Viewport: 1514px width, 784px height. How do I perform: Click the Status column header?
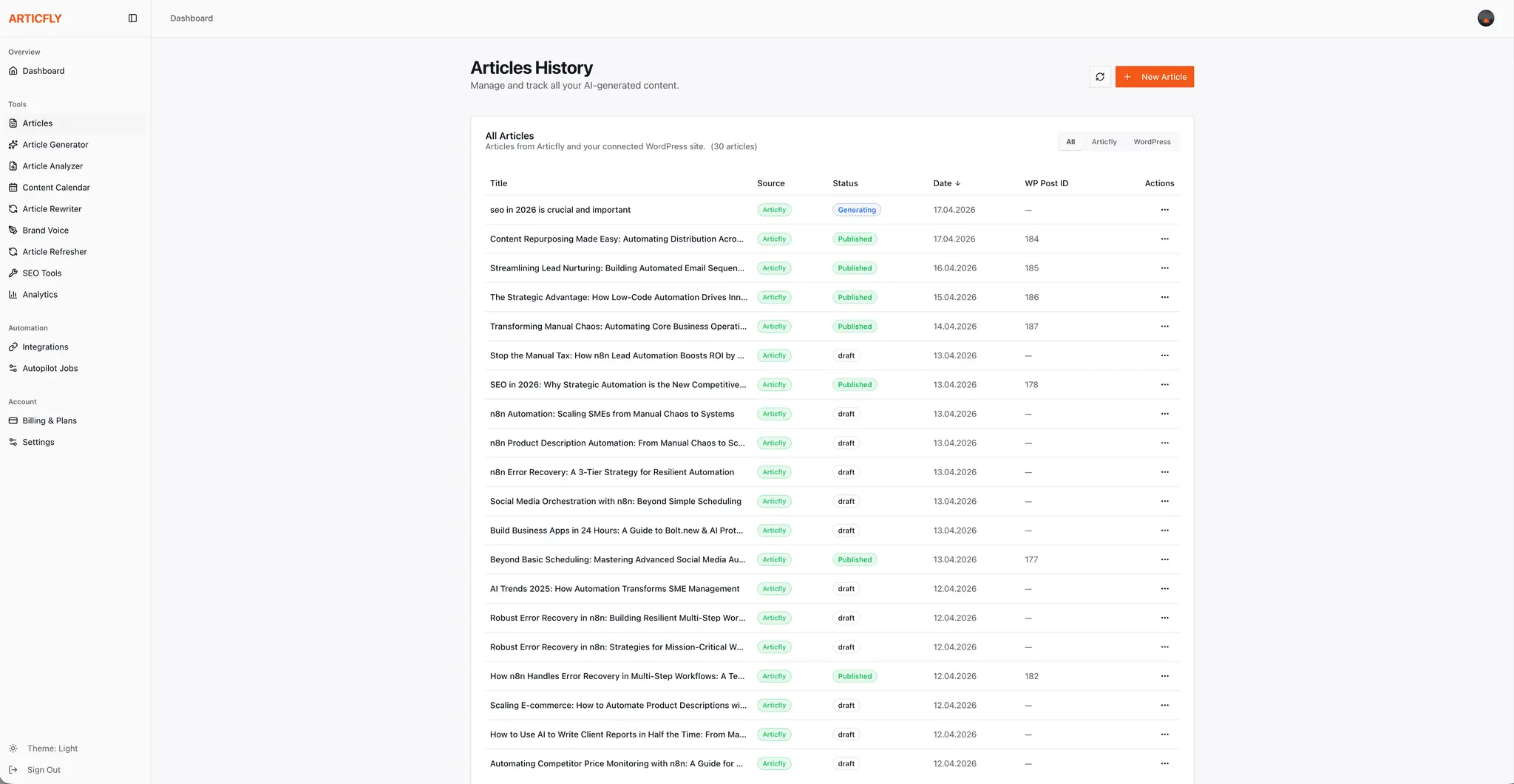coord(845,183)
